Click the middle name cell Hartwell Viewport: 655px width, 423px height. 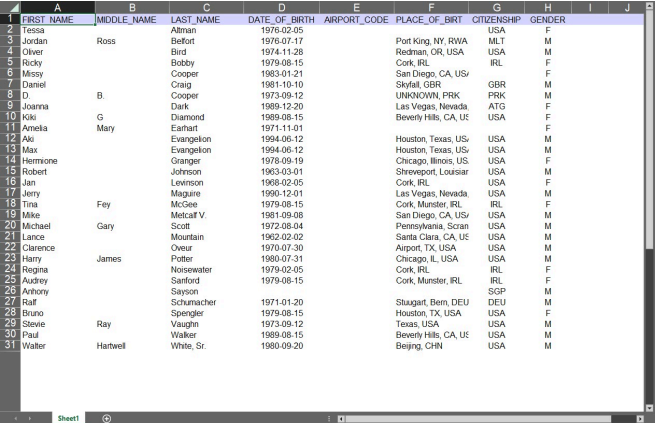[x=132, y=346]
